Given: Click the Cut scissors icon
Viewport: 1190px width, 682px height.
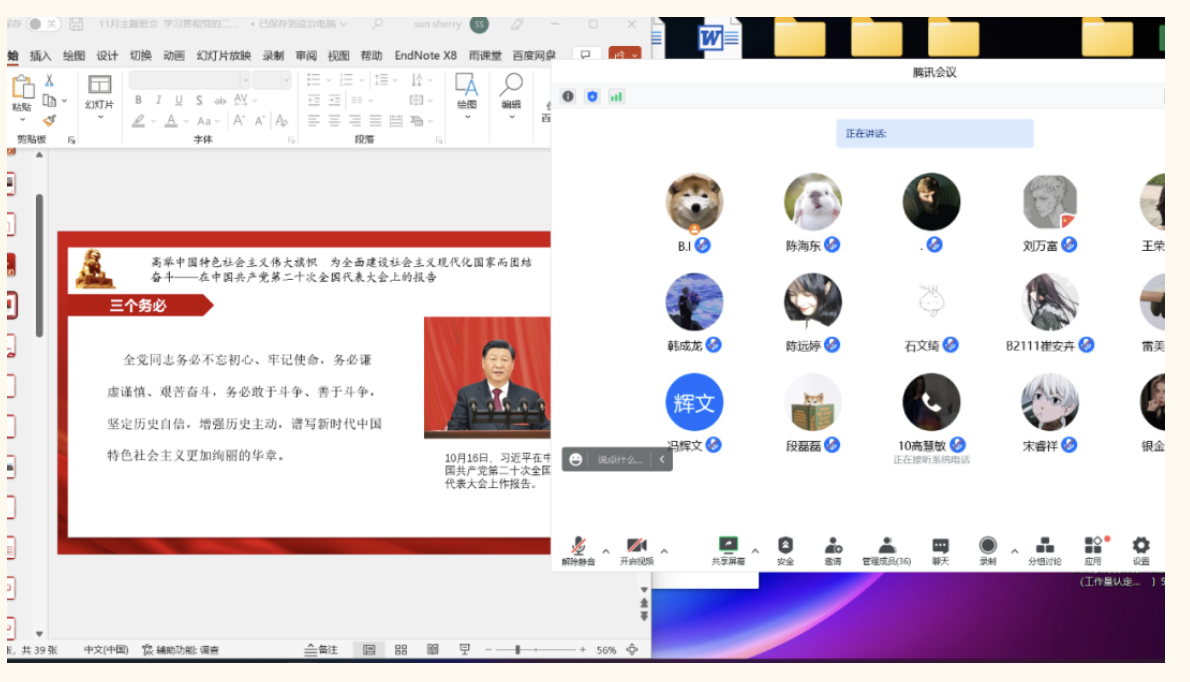Looking at the screenshot, I should point(49,80).
